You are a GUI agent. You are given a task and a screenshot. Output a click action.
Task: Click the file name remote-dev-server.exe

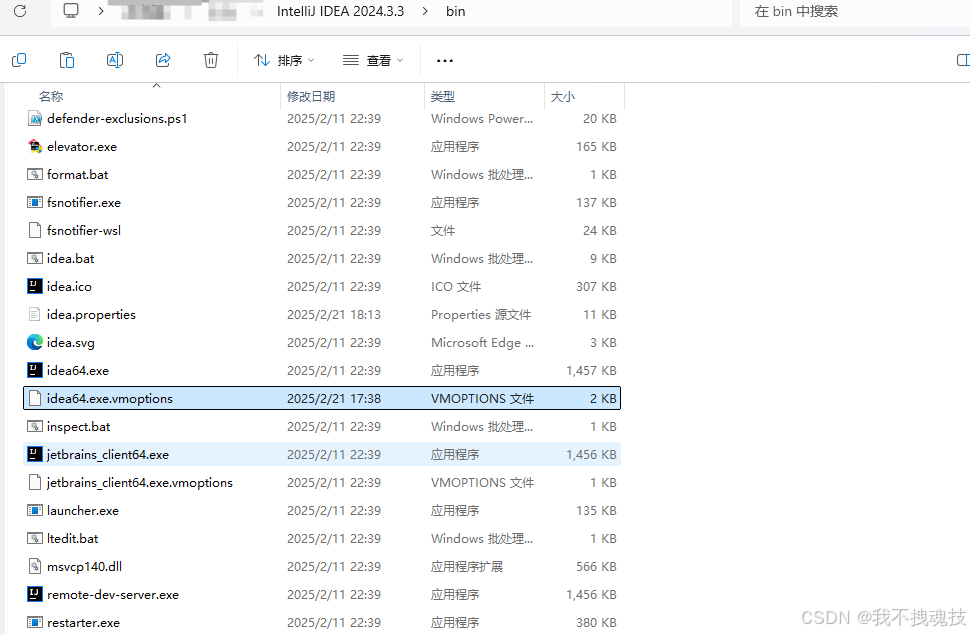(x=113, y=595)
